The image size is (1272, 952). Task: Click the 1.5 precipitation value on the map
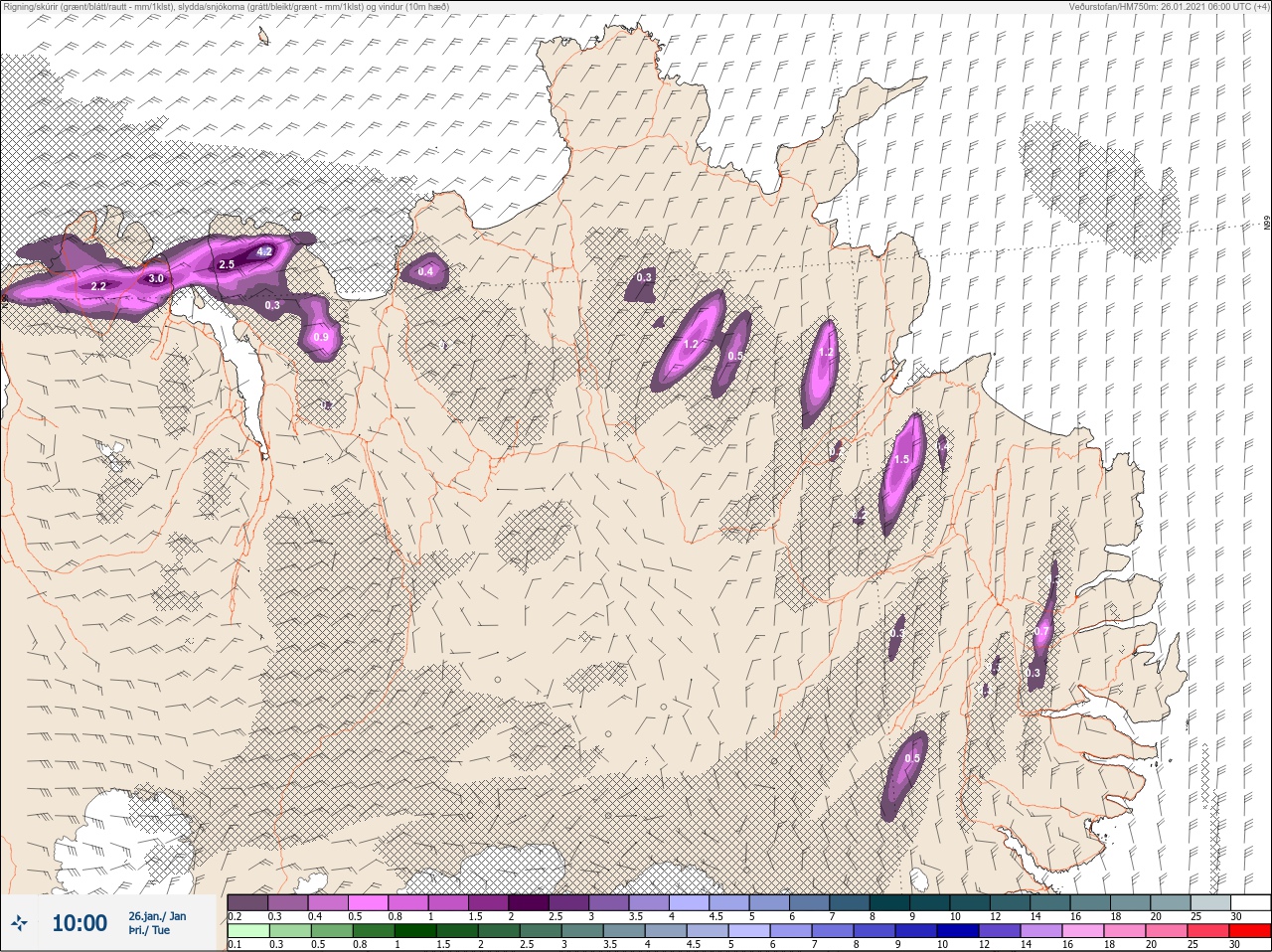click(902, 459)
